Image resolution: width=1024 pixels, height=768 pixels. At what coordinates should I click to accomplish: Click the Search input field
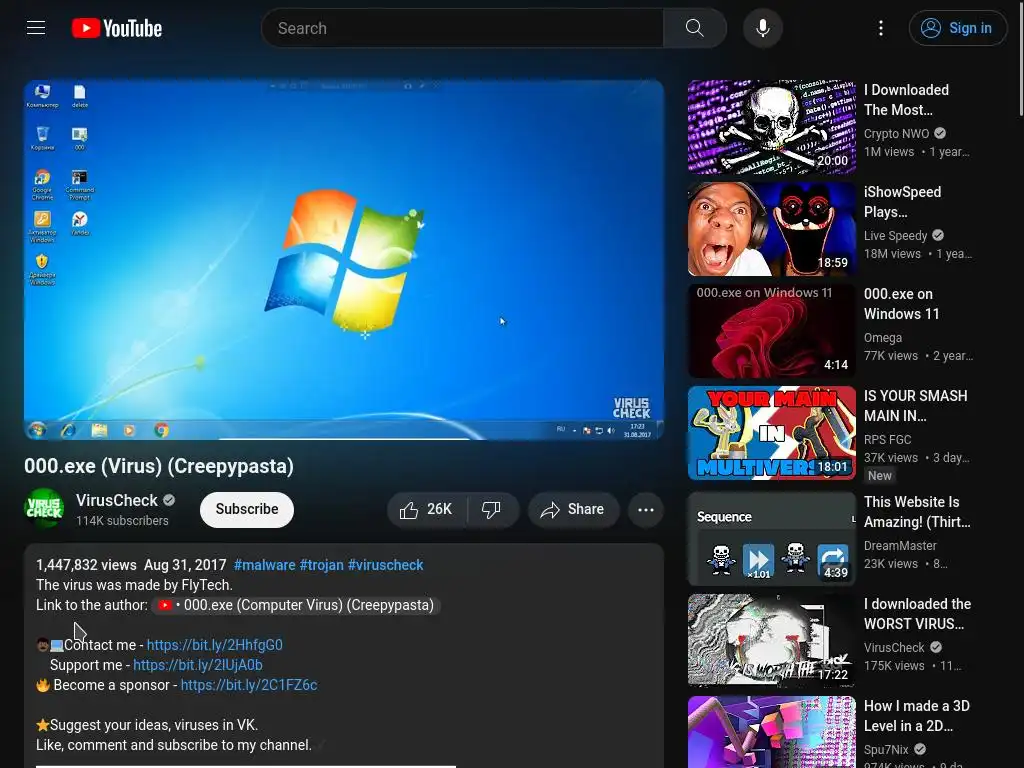[x=462, y=28]
